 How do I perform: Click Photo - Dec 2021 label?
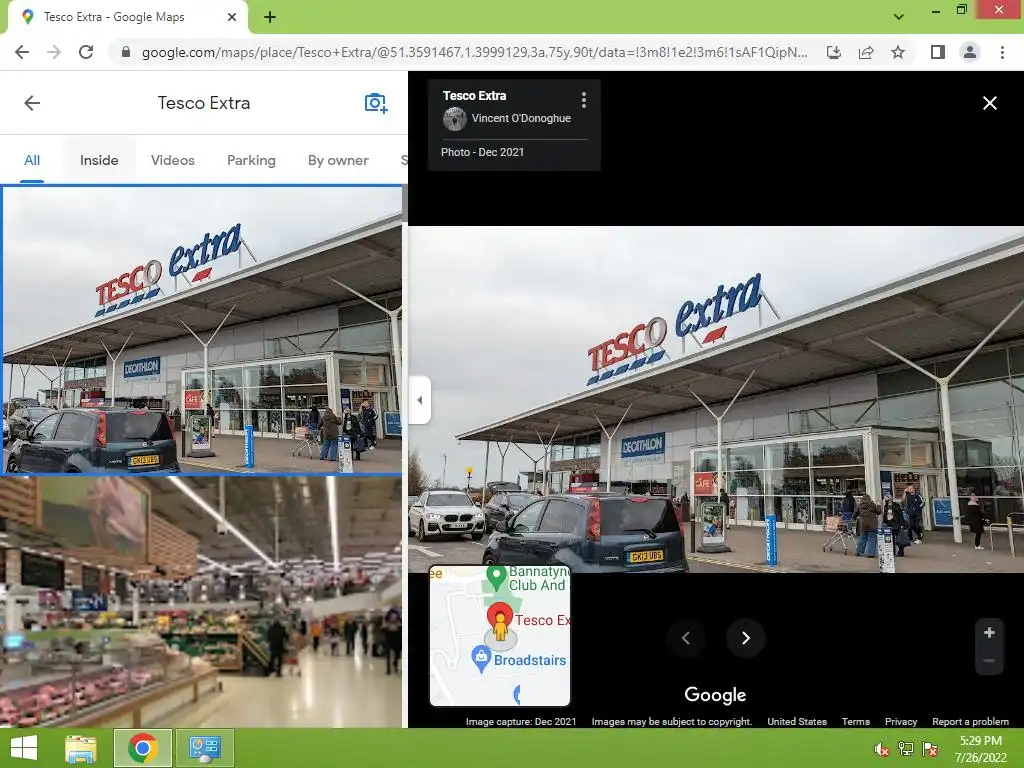tap(482, 152)
